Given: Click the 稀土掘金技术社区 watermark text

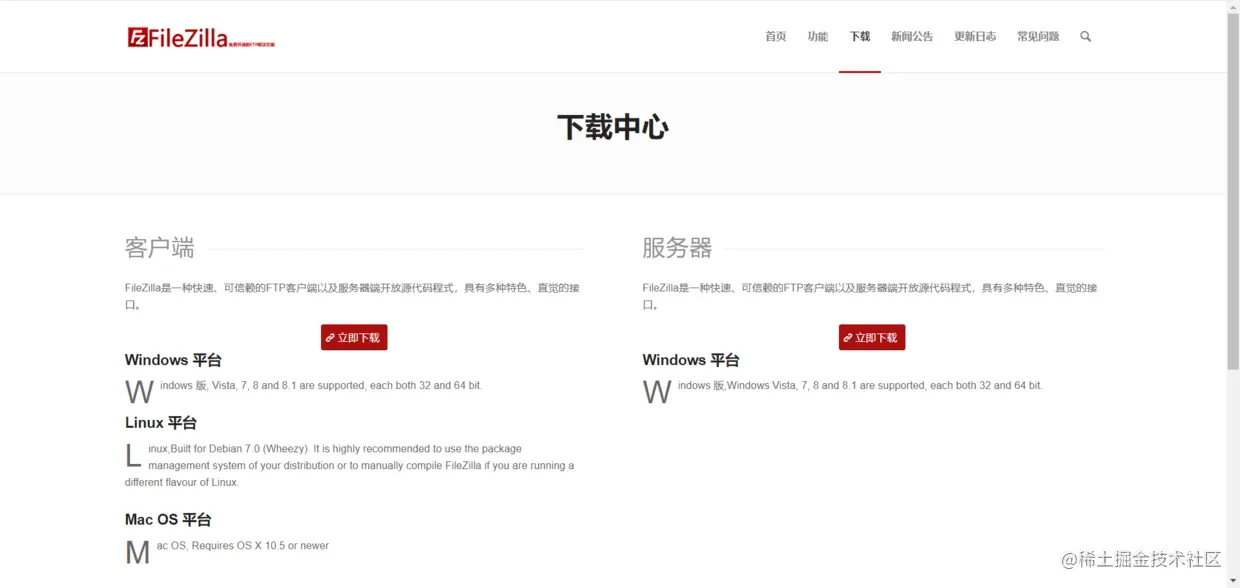Looking at the screenshot, I should (x=1140, y=559).
